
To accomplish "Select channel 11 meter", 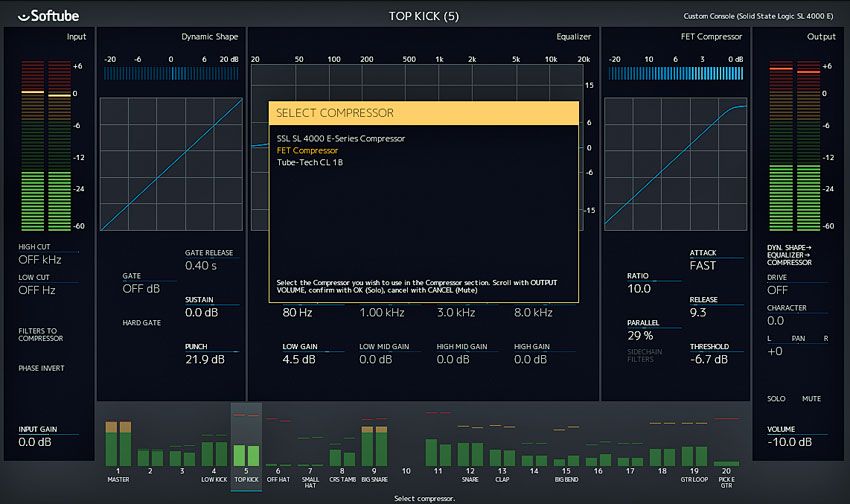I will click(x=438, y=451).
